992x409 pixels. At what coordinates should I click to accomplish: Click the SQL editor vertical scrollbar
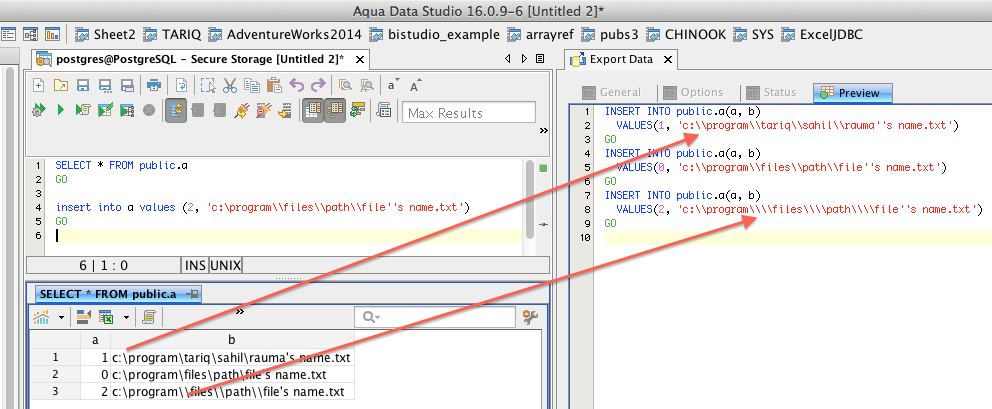(x=530, y=199)
